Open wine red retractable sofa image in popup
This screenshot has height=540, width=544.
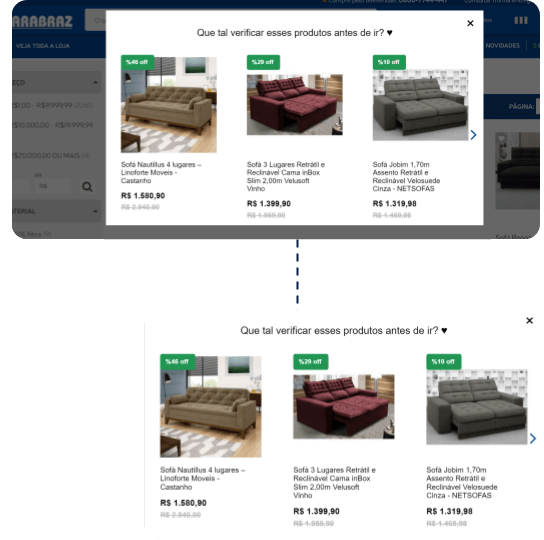click(295, 104)
